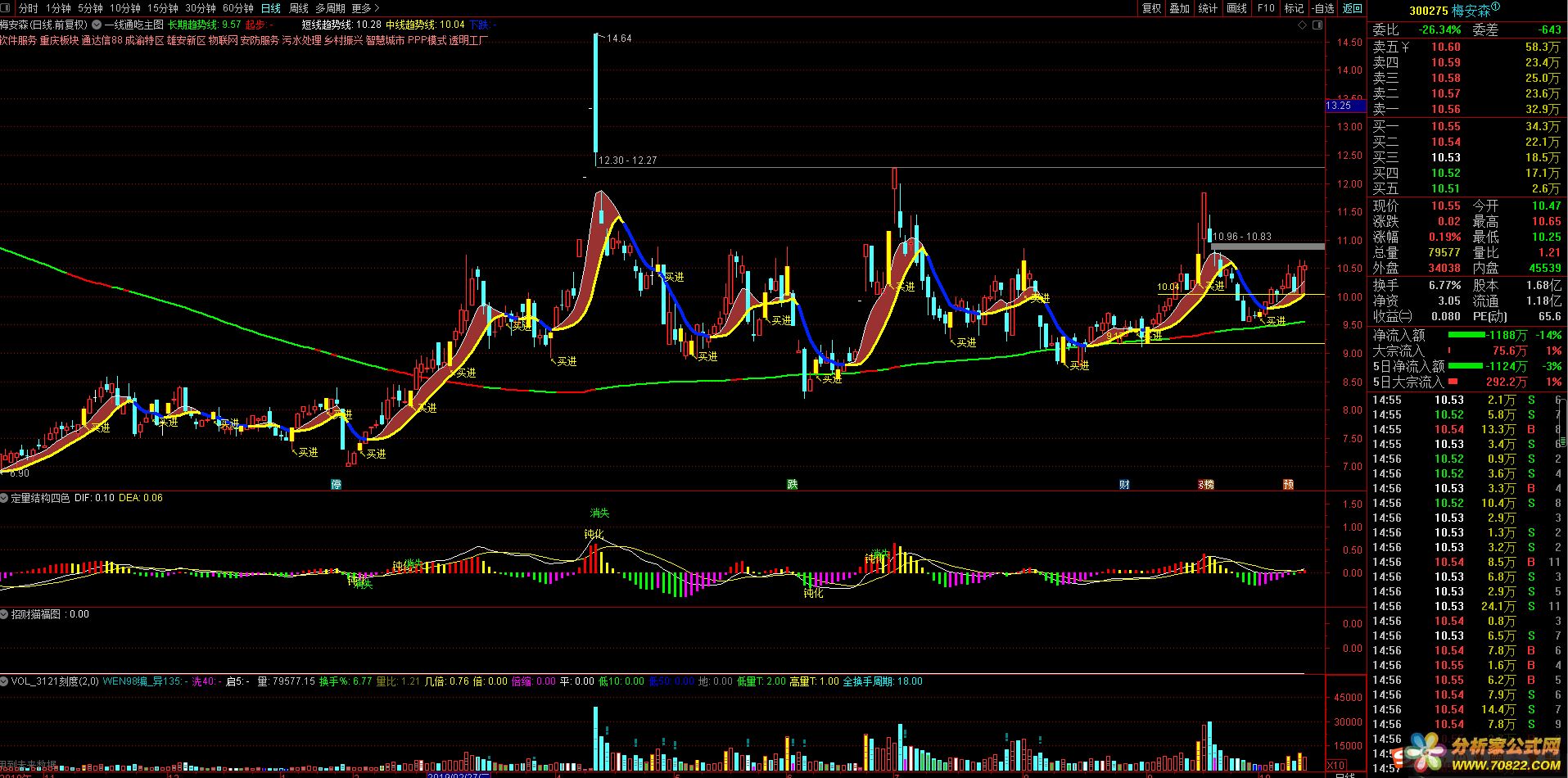Click the 5日大宗流入 292.2万 row
1568x778 pixels.
coord(1467,382)
